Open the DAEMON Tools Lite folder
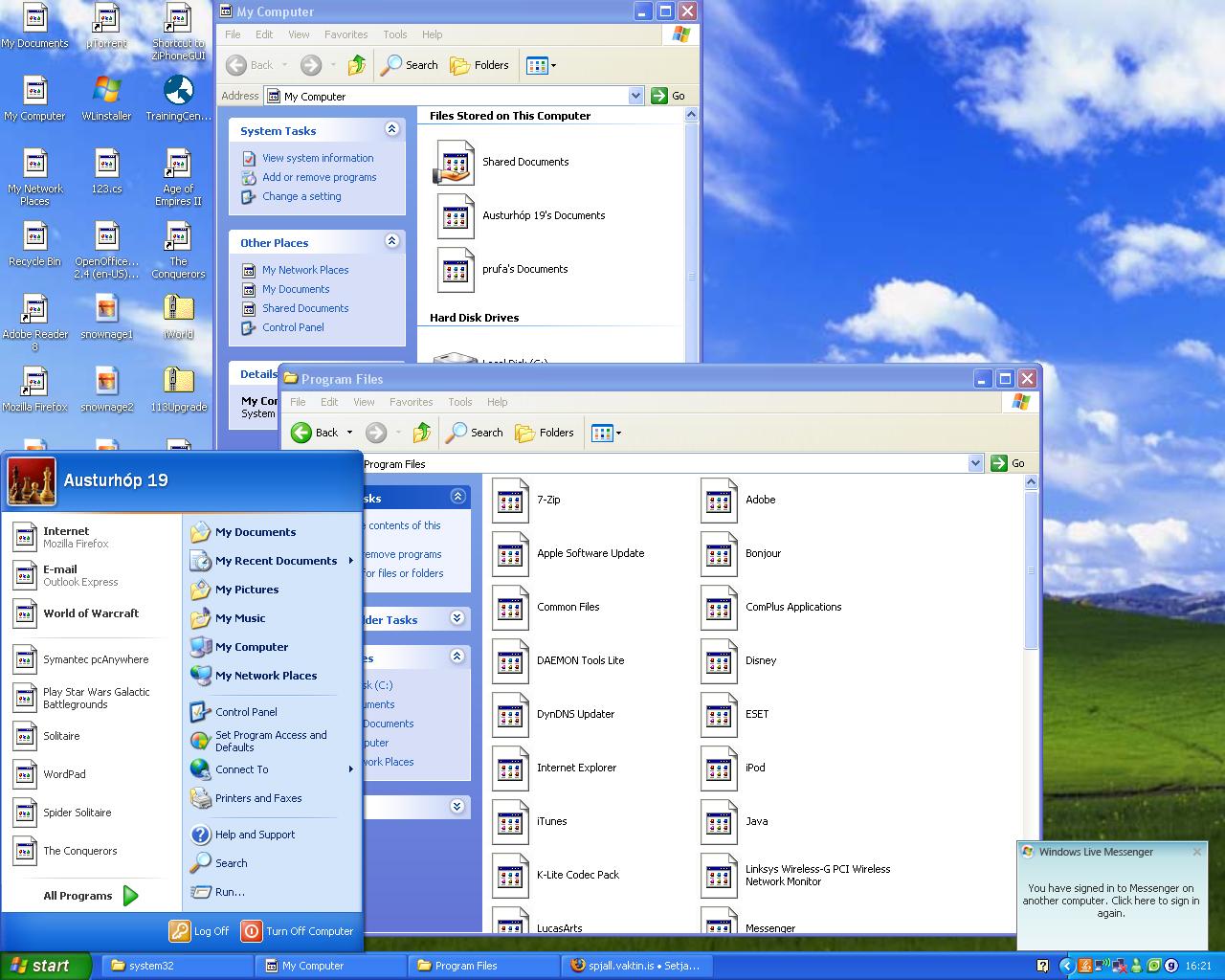This screenshot has height=980, width=1225. point(510,660)
